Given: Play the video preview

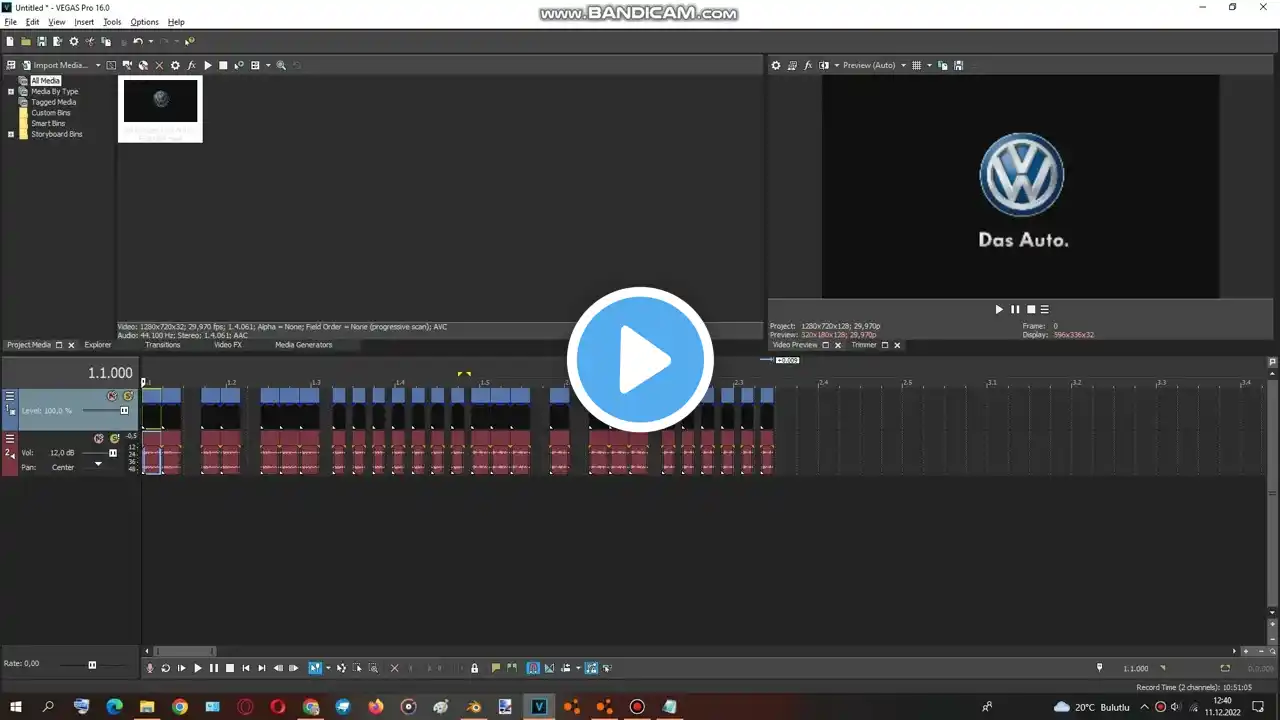Looking at the screenshot, I should [x=998, y=309].
